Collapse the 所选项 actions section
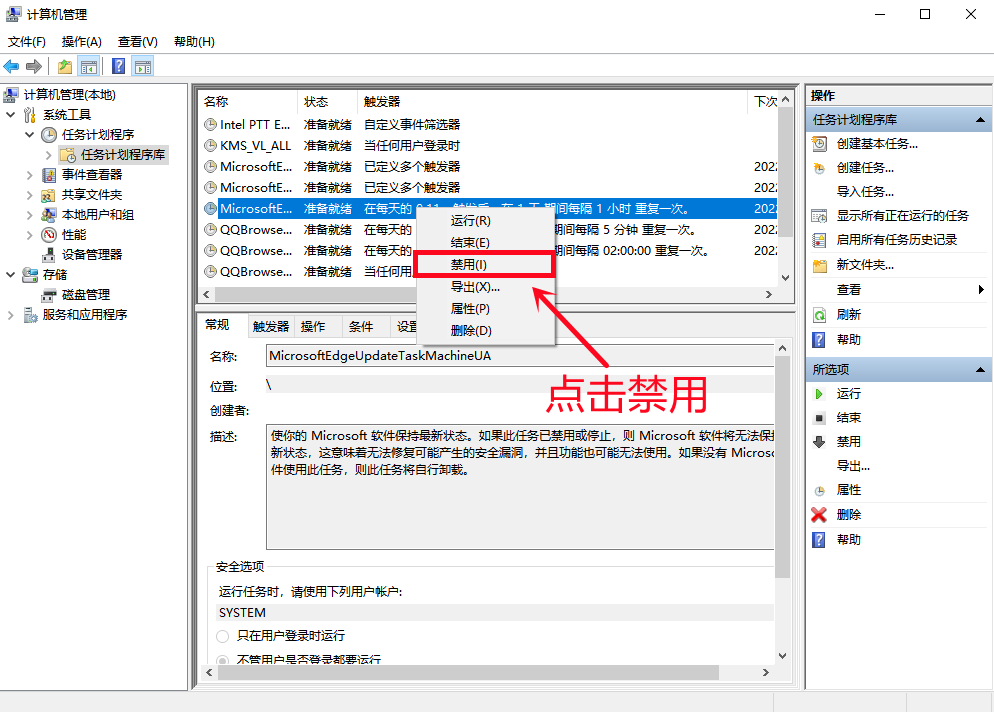The width and height of the screenshot is (994, 712). click(980, 370)
